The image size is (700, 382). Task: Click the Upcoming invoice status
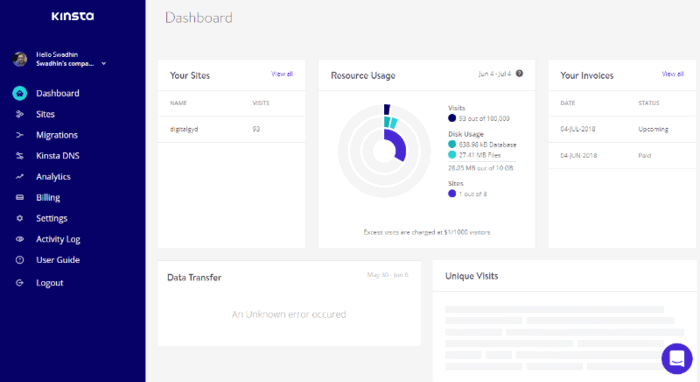tap(653, 129)
